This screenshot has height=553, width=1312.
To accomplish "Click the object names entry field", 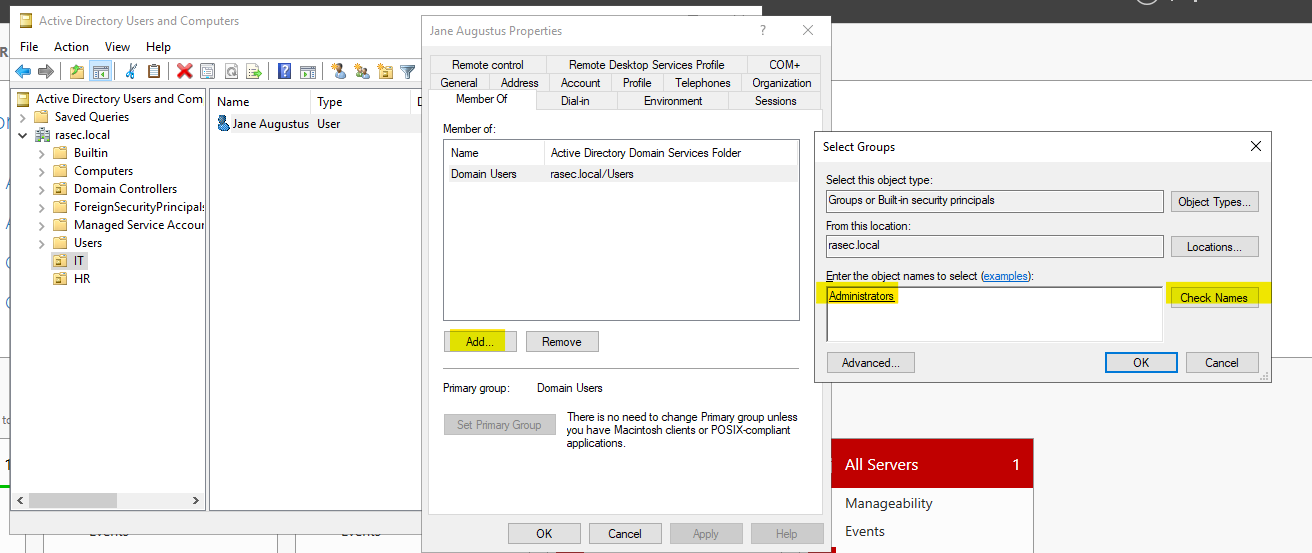I will click(x=994, y=313).
